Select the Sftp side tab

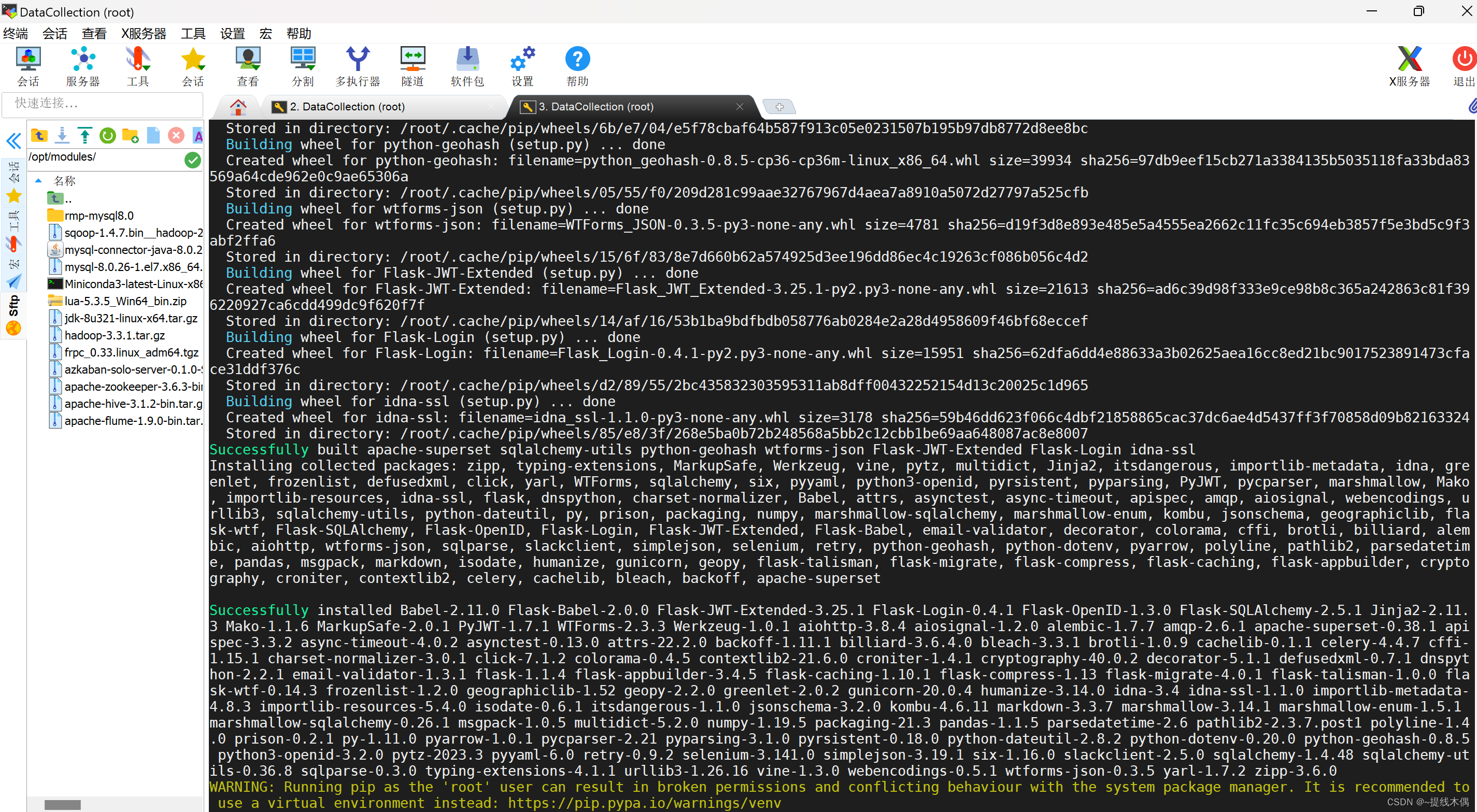click(x=13, y=315)
